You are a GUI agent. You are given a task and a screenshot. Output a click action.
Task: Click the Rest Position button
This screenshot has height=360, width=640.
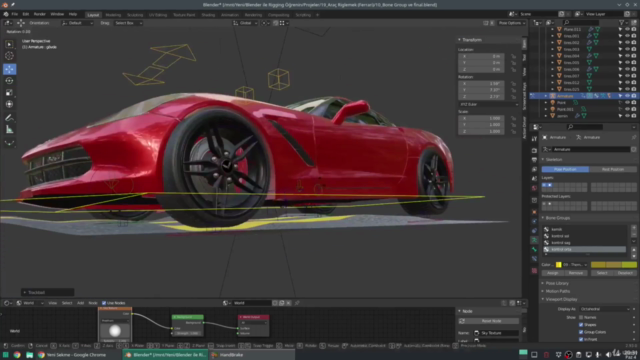pyautogui.click(x=612, y=169)
